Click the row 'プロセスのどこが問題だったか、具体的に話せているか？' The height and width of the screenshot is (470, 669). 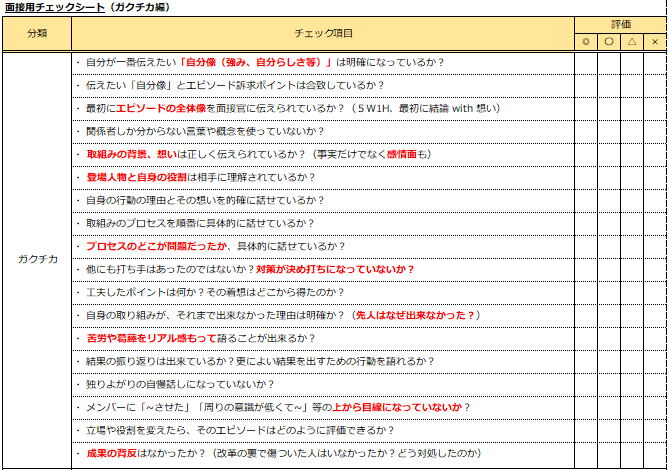(323, 247)
